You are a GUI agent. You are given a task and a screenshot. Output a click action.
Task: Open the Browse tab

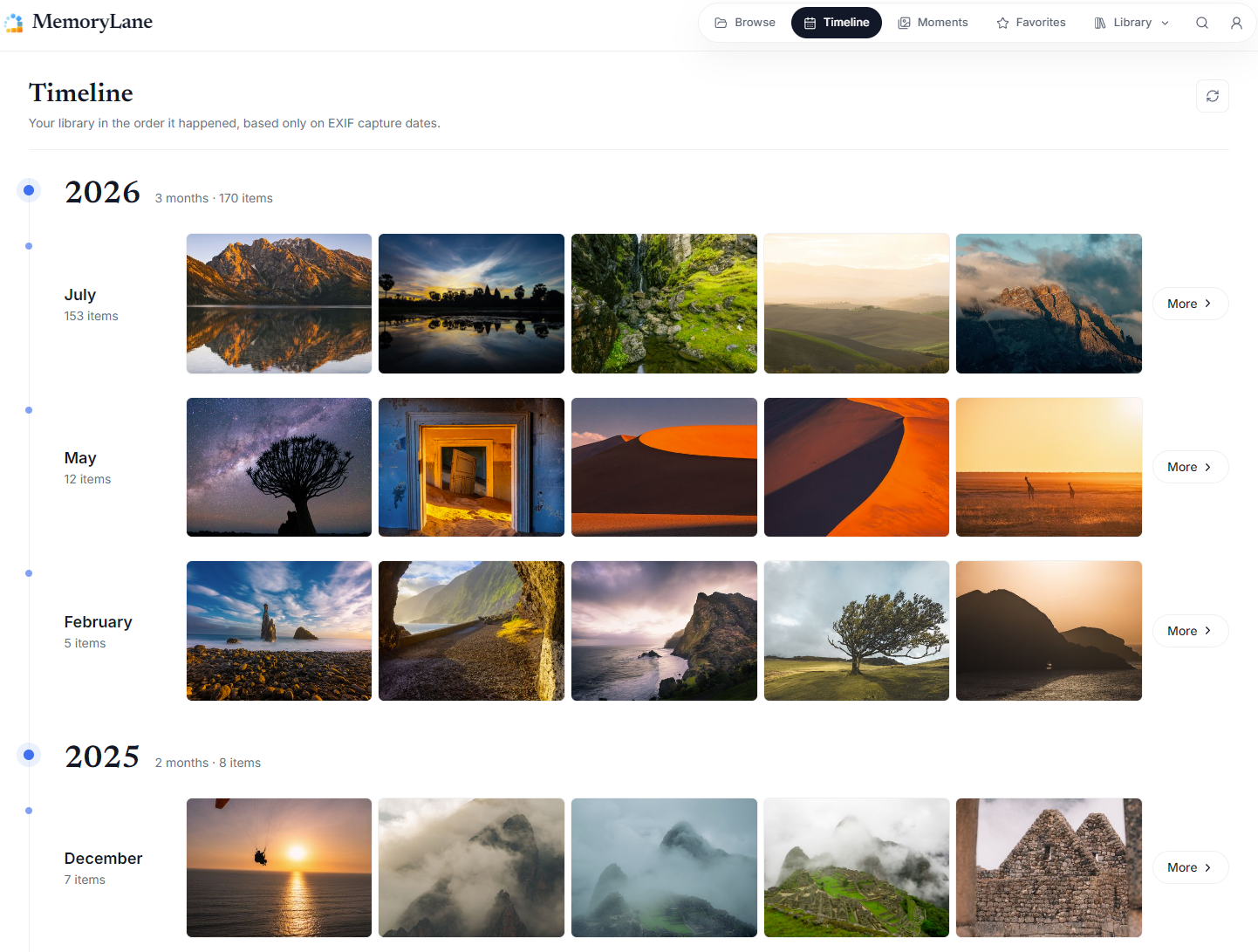(745, 23)
